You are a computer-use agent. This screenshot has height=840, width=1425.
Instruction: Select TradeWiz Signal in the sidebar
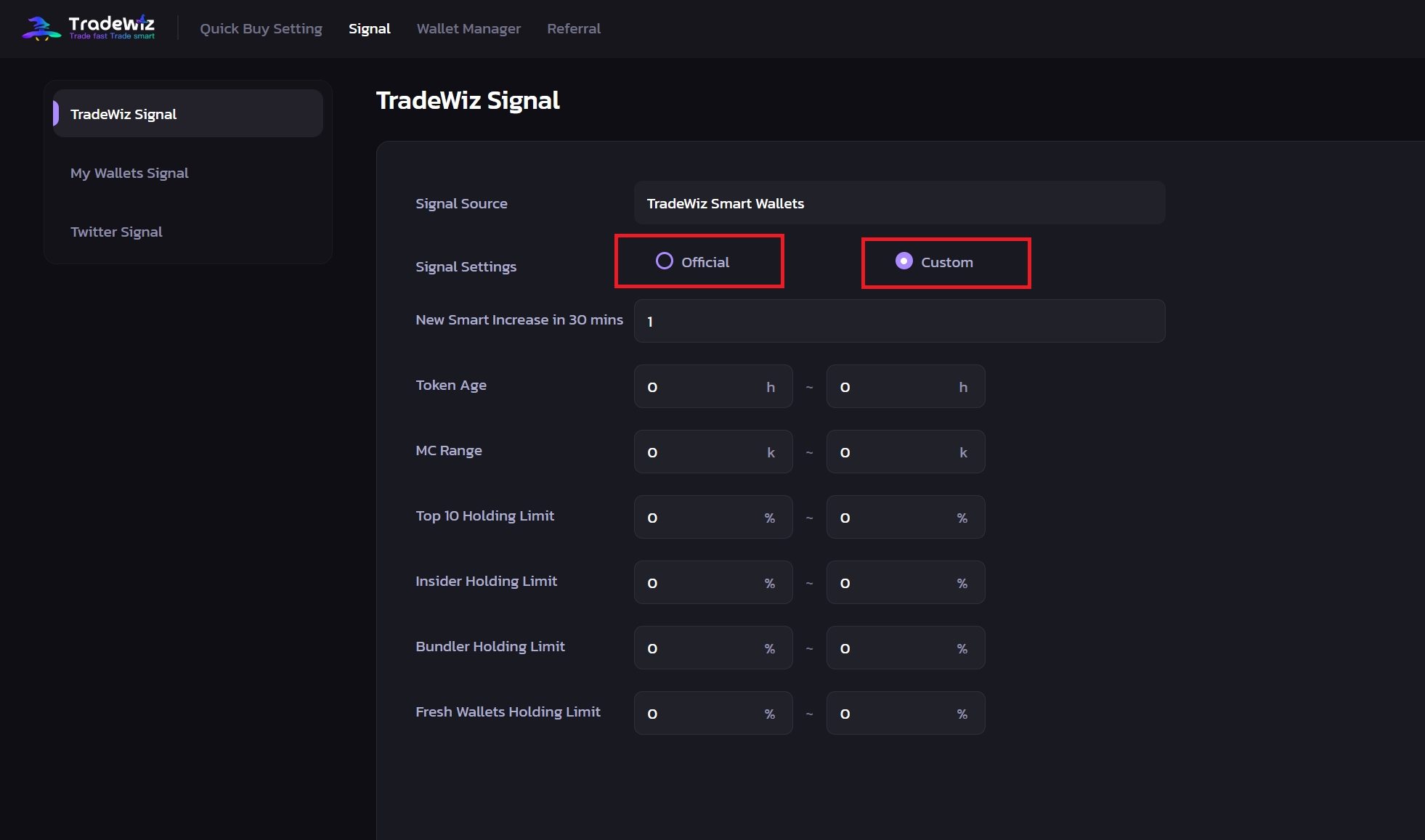click(x=188, y=113)
